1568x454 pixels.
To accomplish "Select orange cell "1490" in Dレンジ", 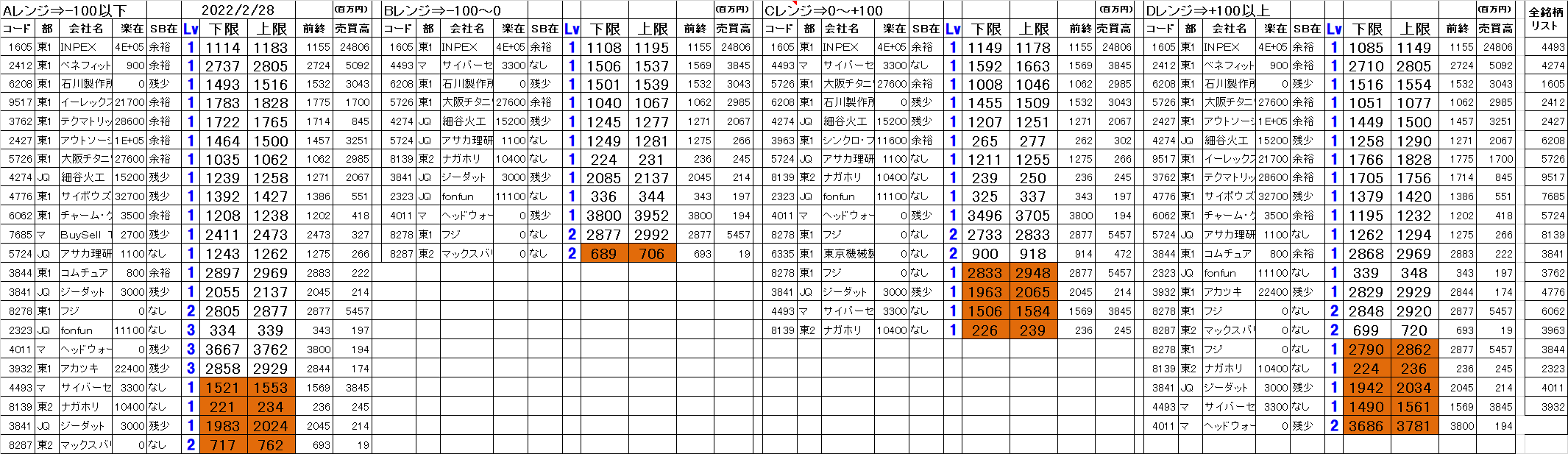I will pos(1366,407).
